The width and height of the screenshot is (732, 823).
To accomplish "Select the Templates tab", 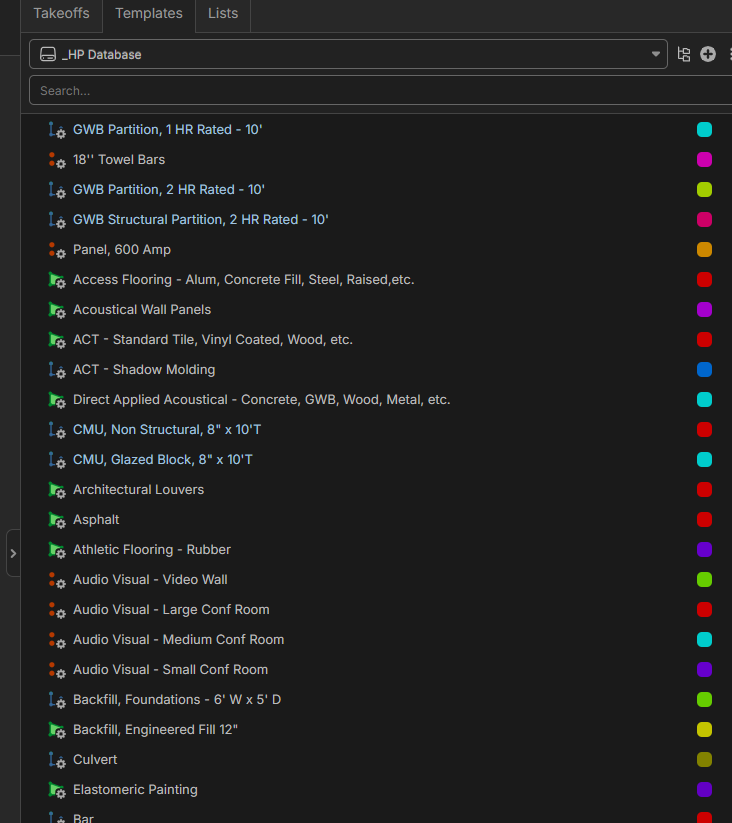I will [x=148, y=13].
